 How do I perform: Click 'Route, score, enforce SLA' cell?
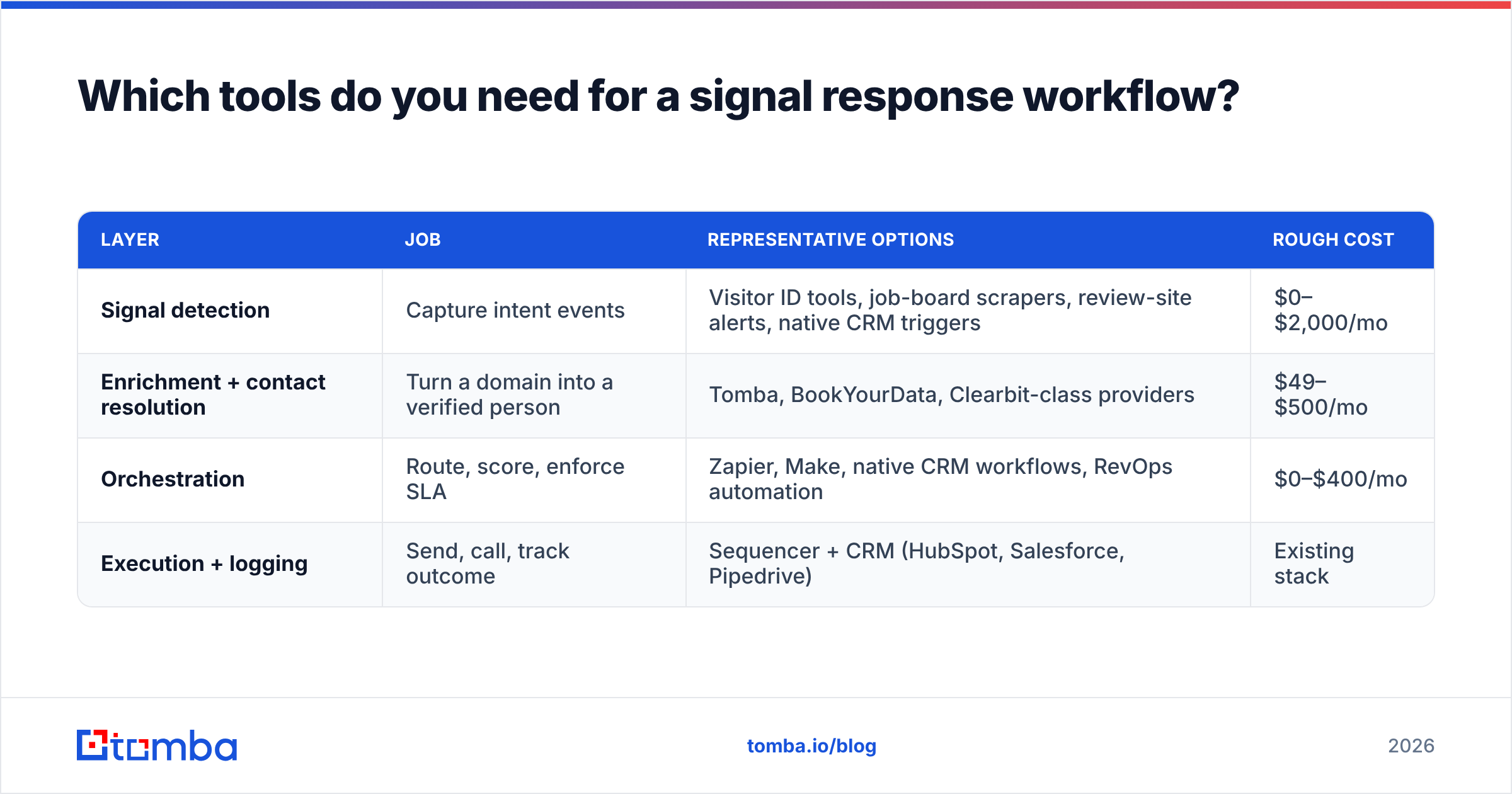(534, 480)
